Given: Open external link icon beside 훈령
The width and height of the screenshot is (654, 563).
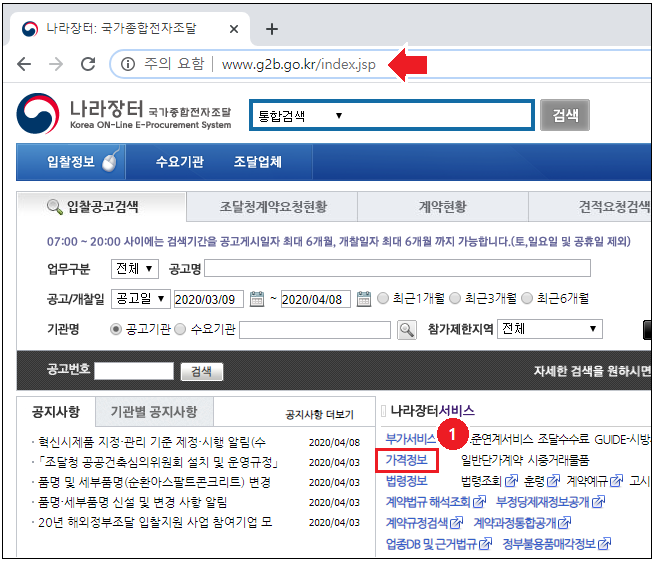Looking at the screenshot, I should [x=553, y=481].
